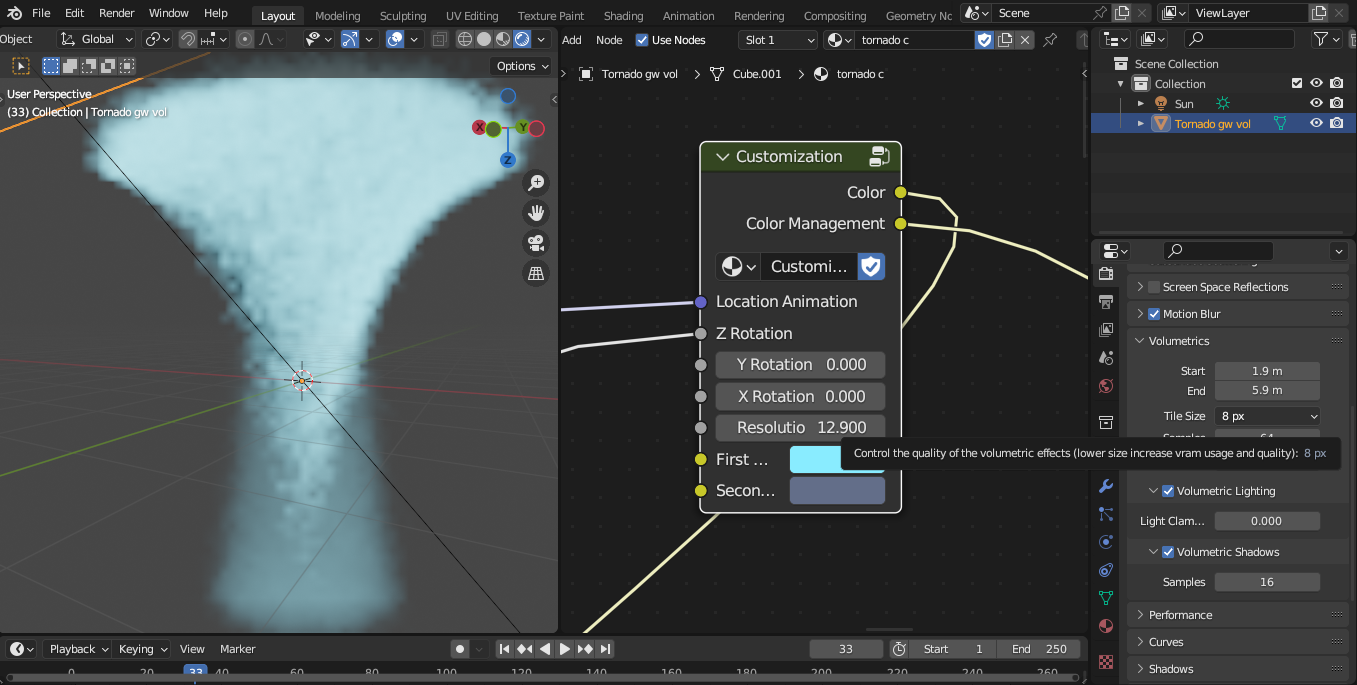Disable Sun in renders camera icon
The width and height of the screenshot is (1357, 685).
(1337, 104)
